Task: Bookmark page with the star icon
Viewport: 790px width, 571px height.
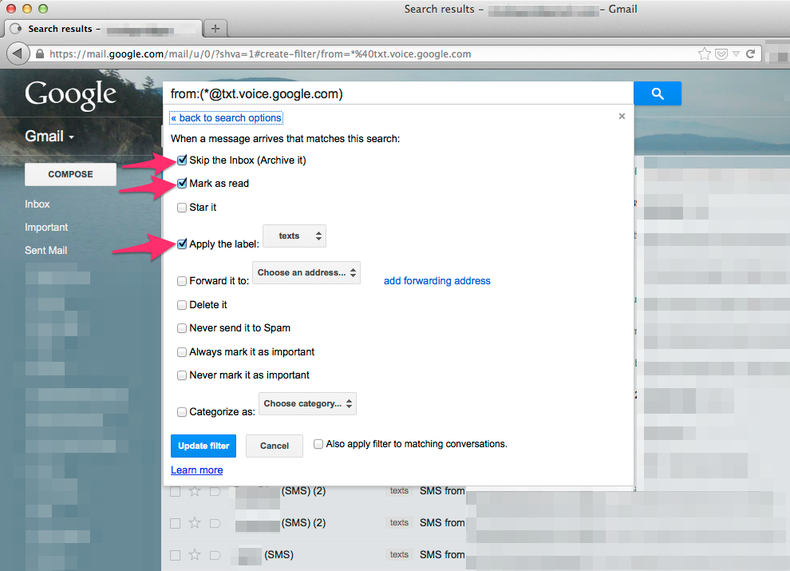Action: [x=704, y=54]
